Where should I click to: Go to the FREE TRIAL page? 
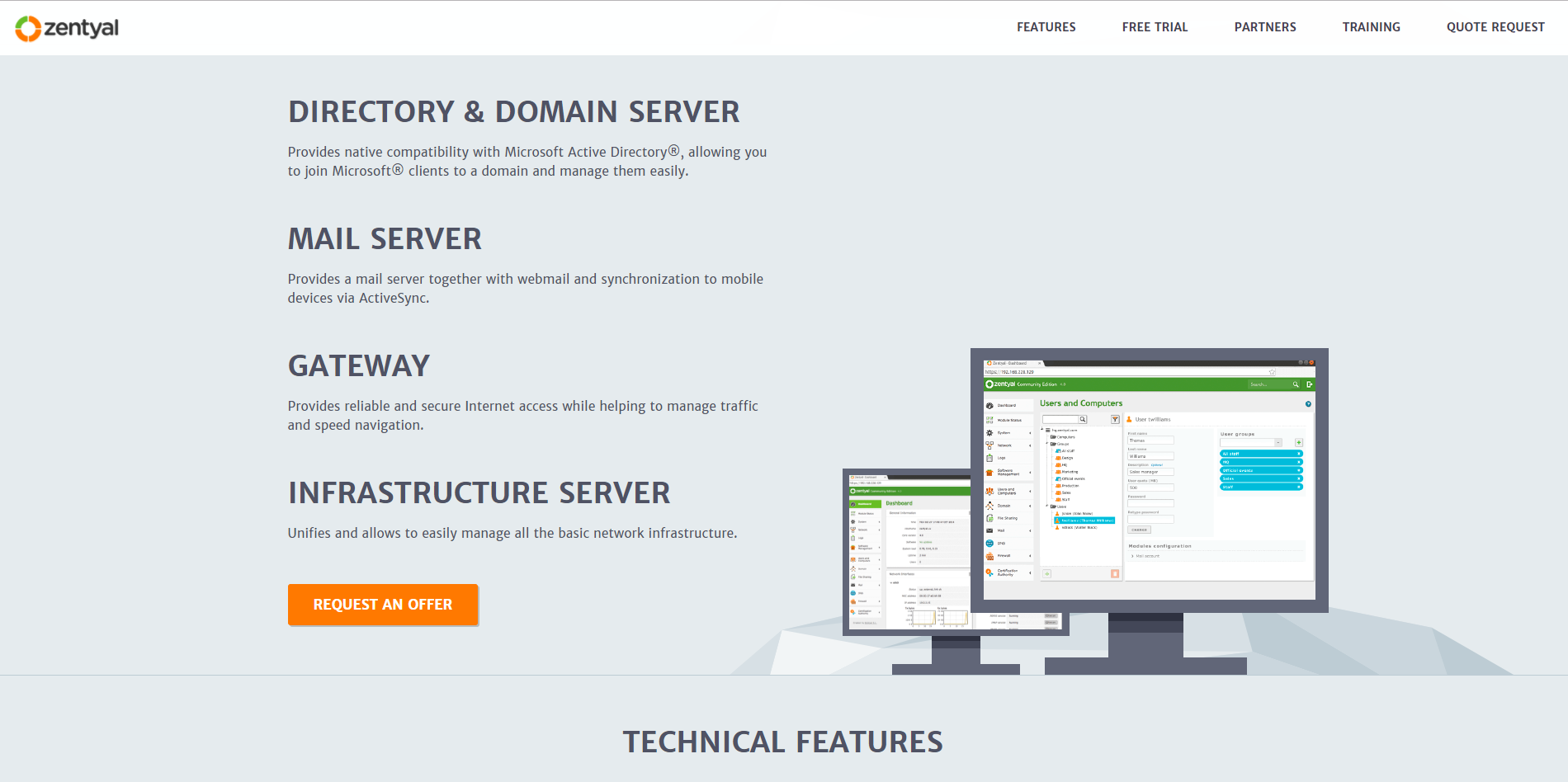(1155, 27)
